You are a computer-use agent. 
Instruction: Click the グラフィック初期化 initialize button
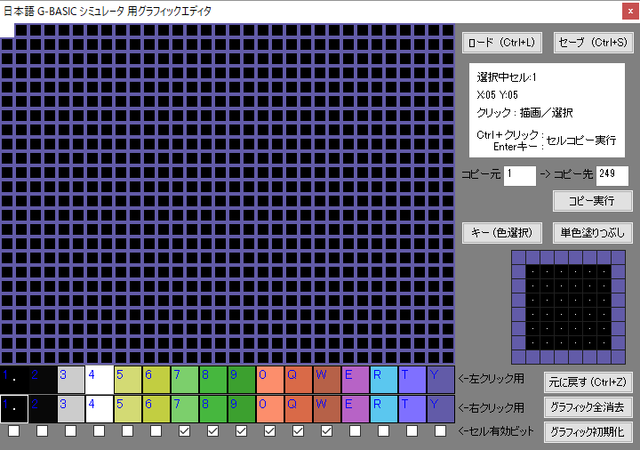point(587,433)
